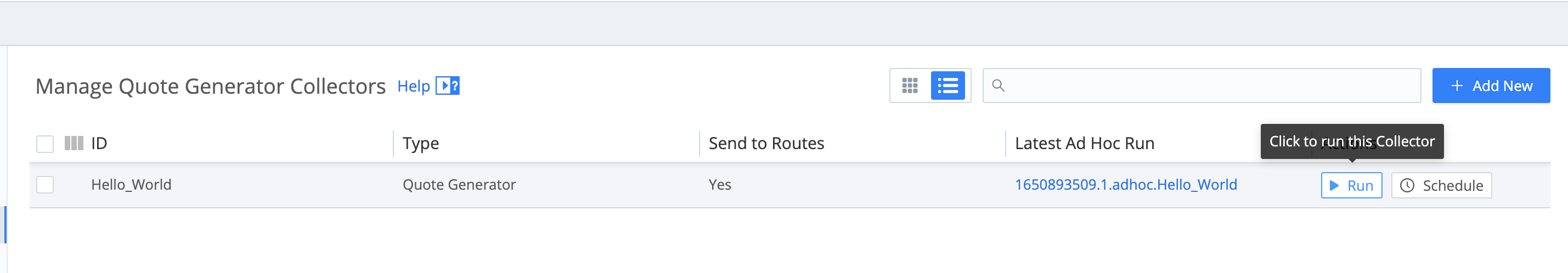Open the 1650893509.1.adhoc.Hello_World run link
The height and width of the screenshot is (273, 1568).
pyautogui.click(x=1125, y=185)
